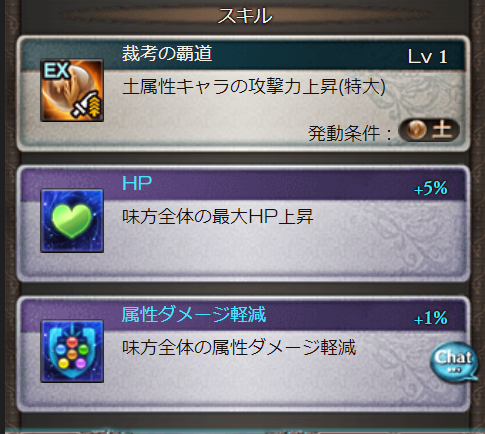Click the +5% HP bonus value
Screen dimensions: 485x434
coord(431,188)
